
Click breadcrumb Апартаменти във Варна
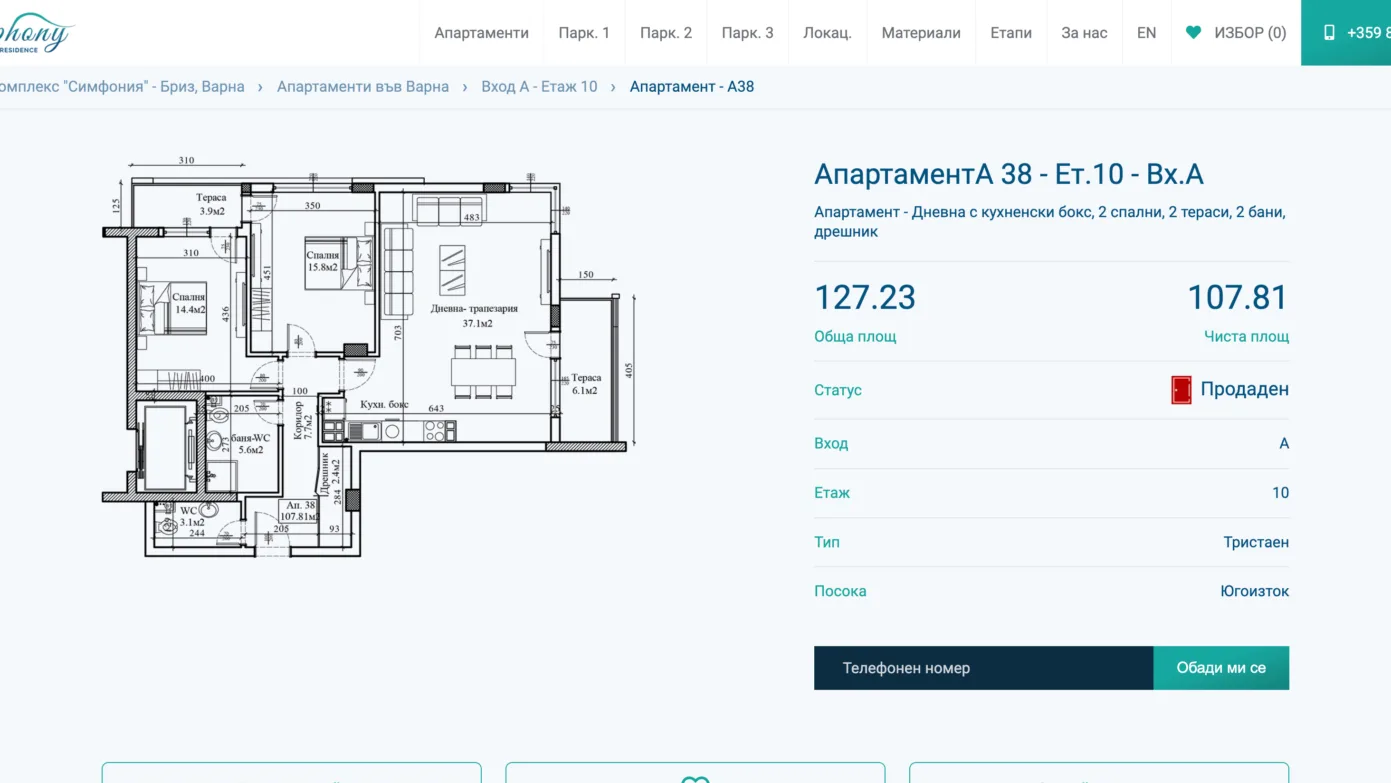coord(363,87)
